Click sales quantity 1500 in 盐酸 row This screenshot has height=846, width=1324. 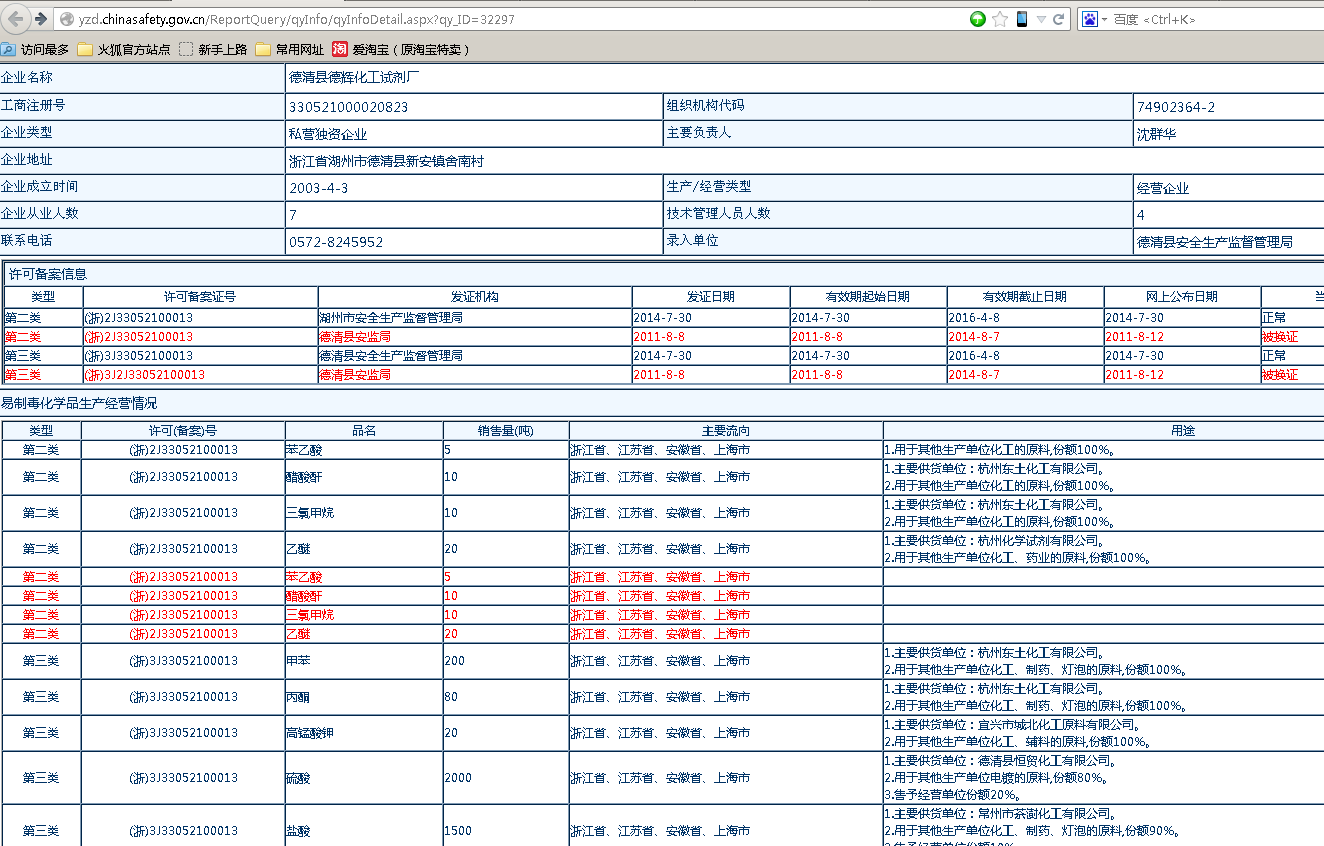[x=458, y=831]
